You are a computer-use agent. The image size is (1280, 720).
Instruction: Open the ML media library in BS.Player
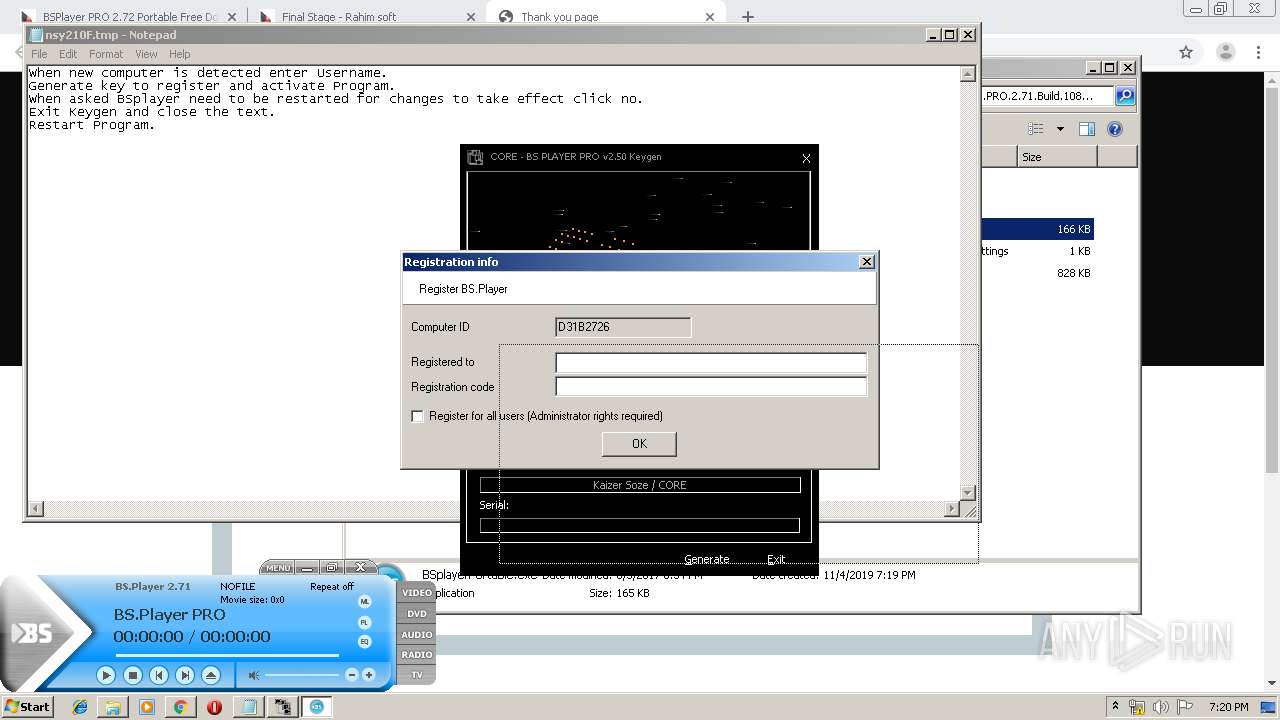(364, 601)
